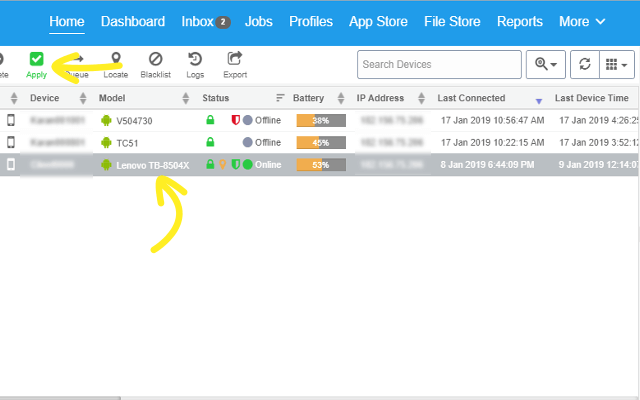Click the Android icon for V504730
This screenshot has width=640, height=400.
point(106,120)
